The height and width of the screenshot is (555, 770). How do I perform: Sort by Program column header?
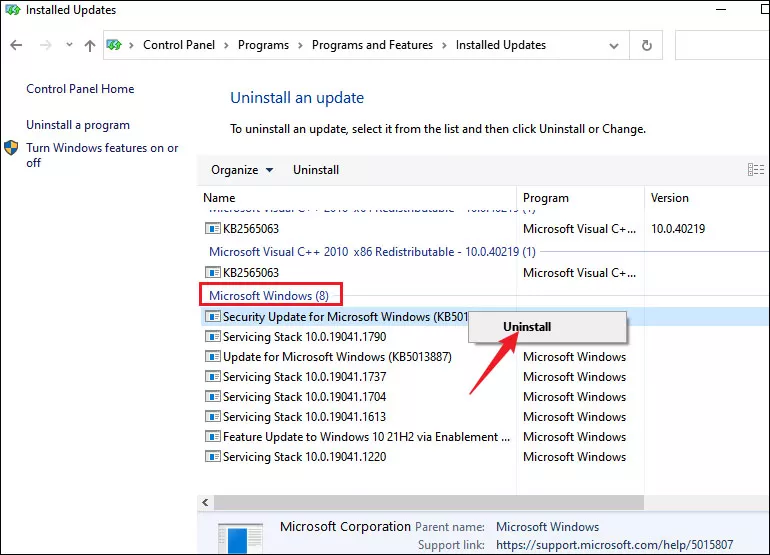click(546, 198)
